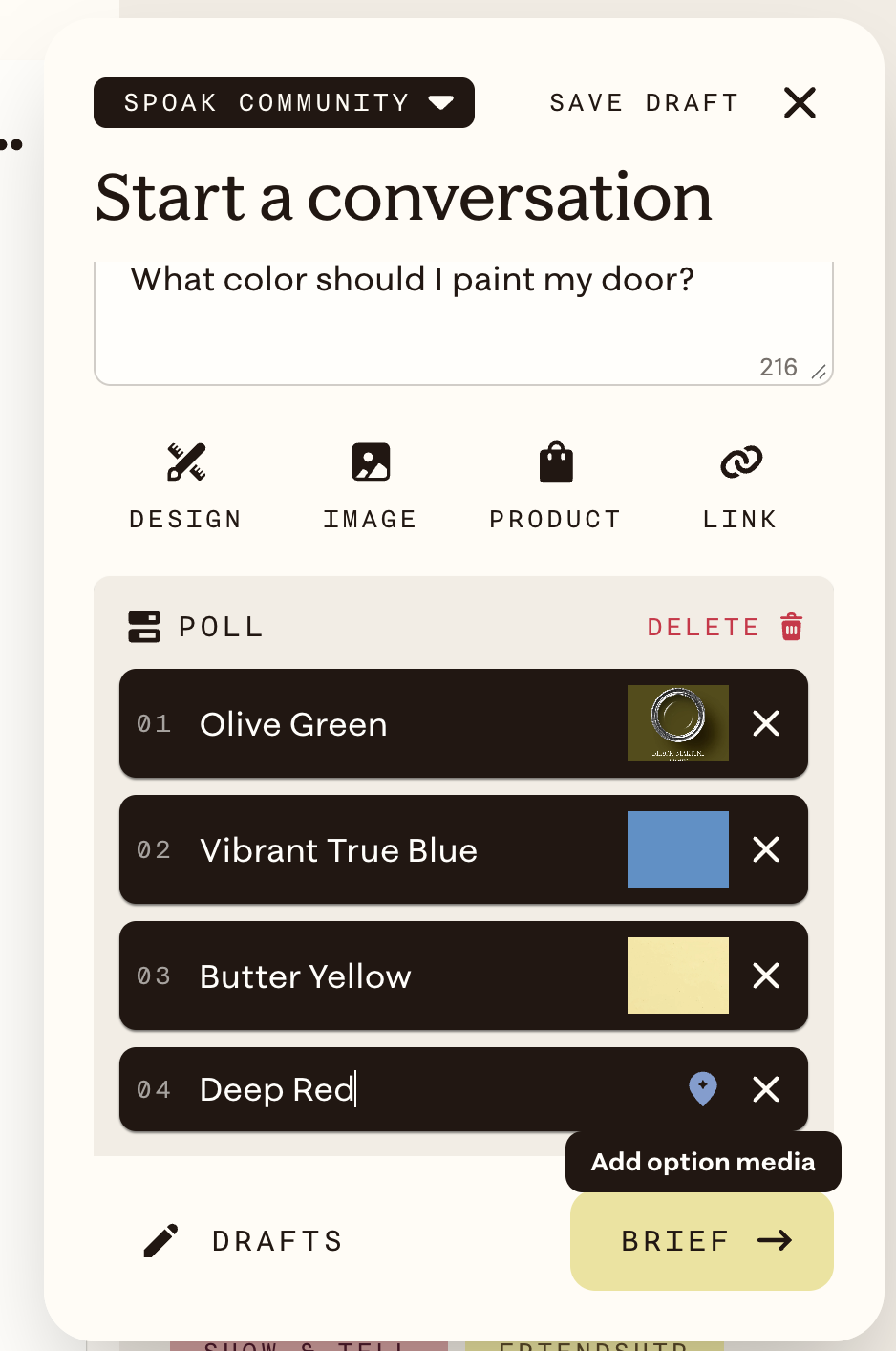Remove the Deep Red poll option
This screenshot has height=1351, width=896.
[x=766, y=1089]
